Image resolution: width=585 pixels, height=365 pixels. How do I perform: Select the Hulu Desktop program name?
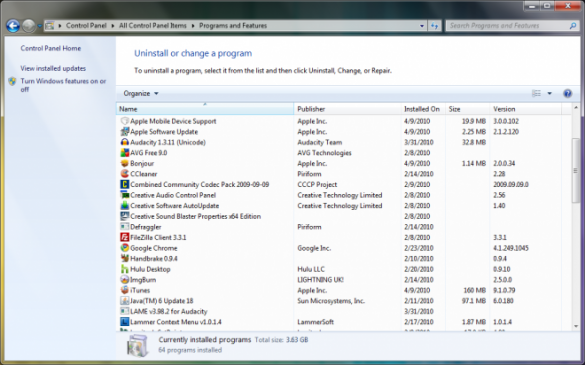150,269
